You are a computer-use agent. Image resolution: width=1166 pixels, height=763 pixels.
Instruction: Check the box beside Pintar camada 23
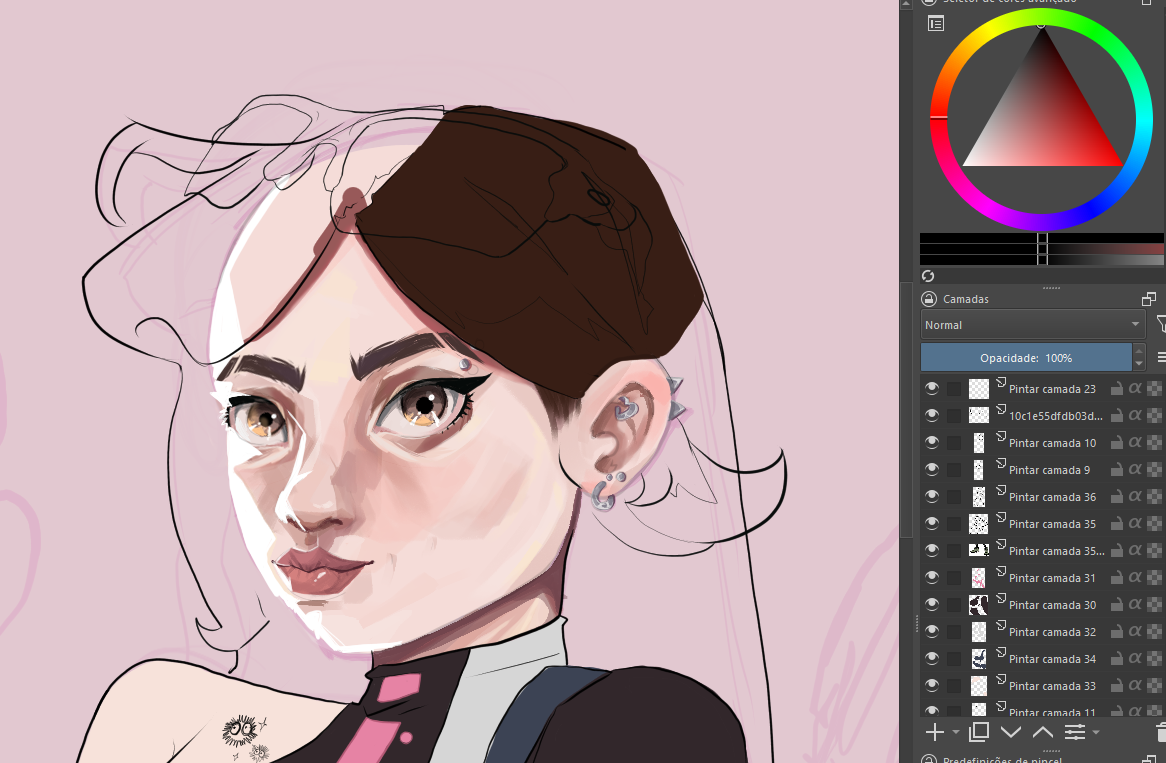click(x=954, y=388)
